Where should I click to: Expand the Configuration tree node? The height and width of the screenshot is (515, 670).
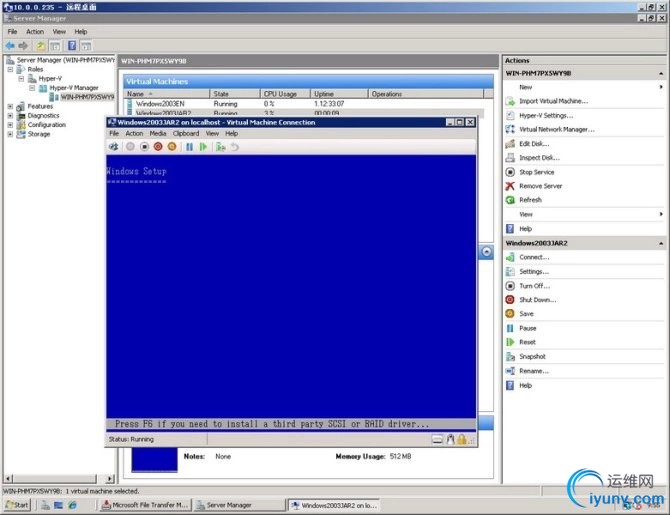[10, 125]
